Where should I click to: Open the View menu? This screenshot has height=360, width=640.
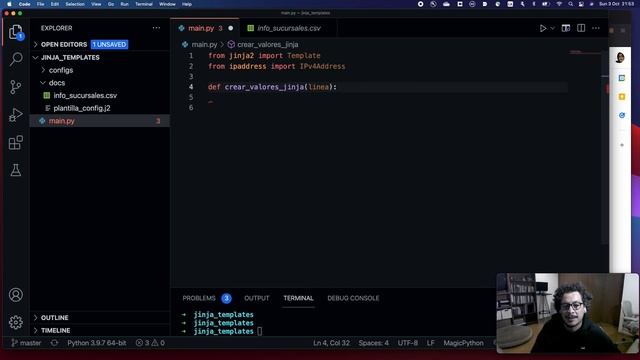click(96, 4)
